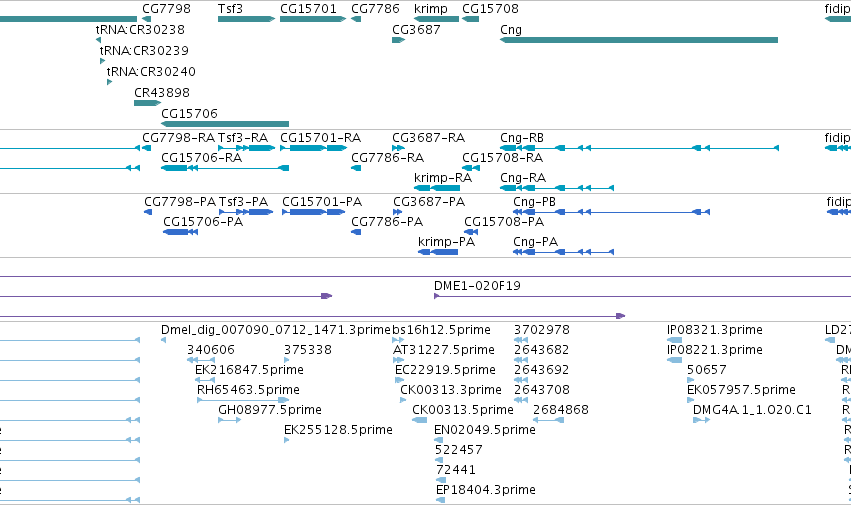Select the CG15706 gene bar

pyautogui.click(x=225, y=124)
